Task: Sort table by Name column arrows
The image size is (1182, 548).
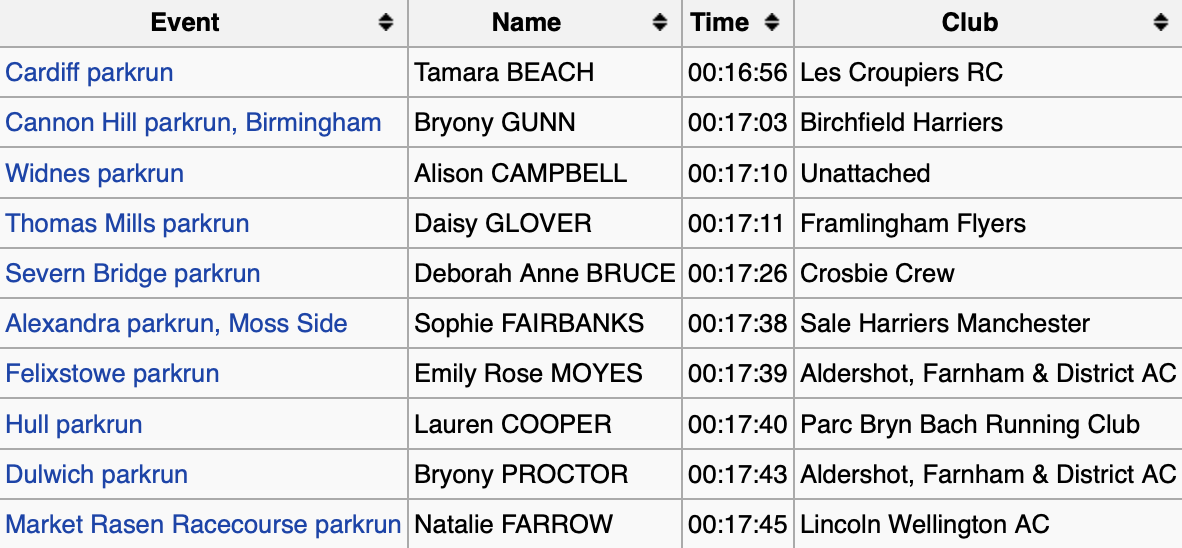Action: click(660, 23)
